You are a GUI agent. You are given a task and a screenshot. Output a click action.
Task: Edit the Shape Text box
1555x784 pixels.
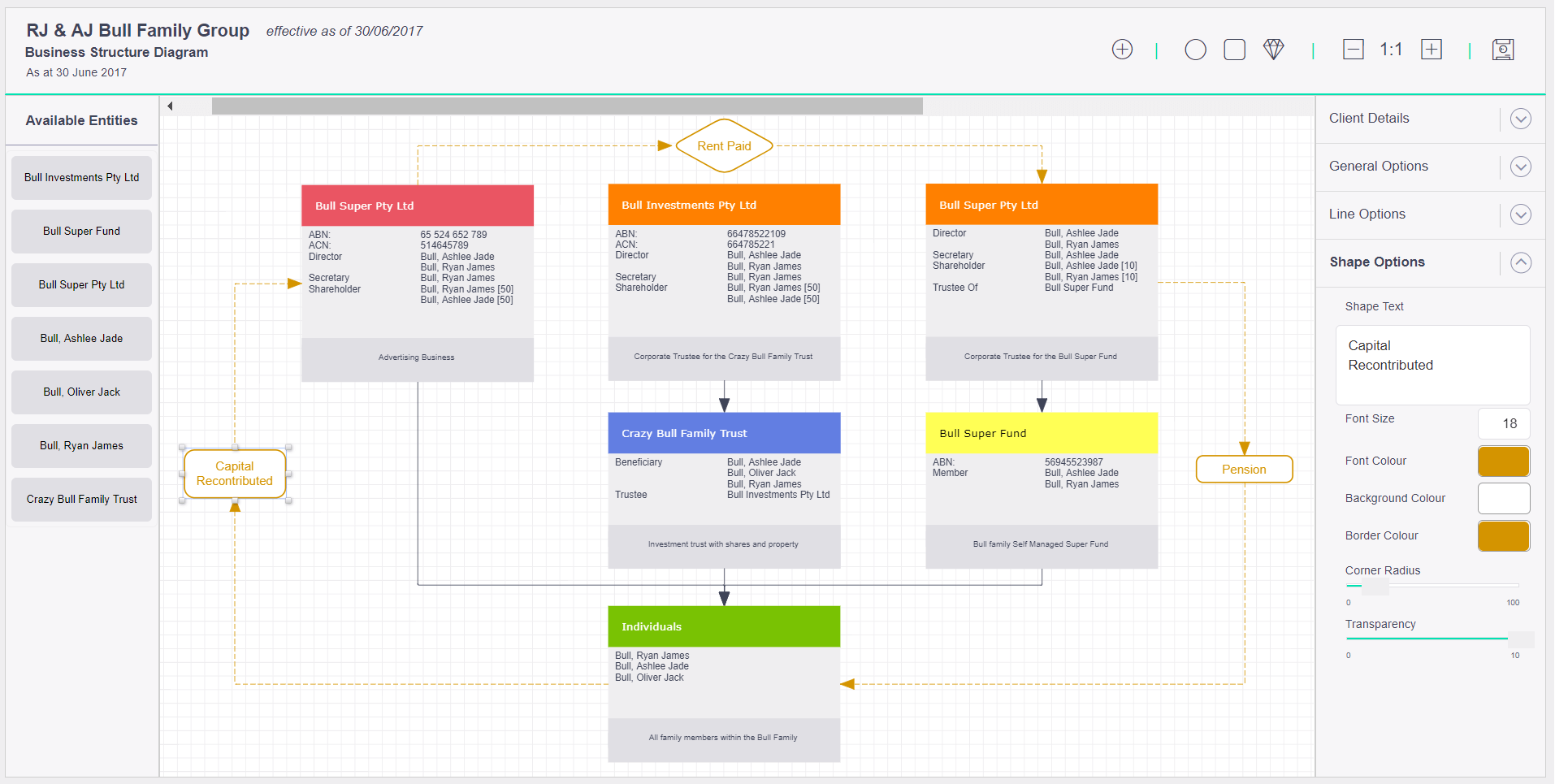[1432, 366]
